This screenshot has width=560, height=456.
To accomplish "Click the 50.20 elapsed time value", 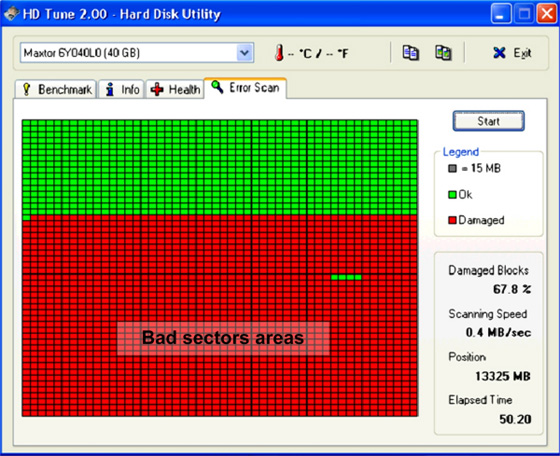I will (515, 419).
